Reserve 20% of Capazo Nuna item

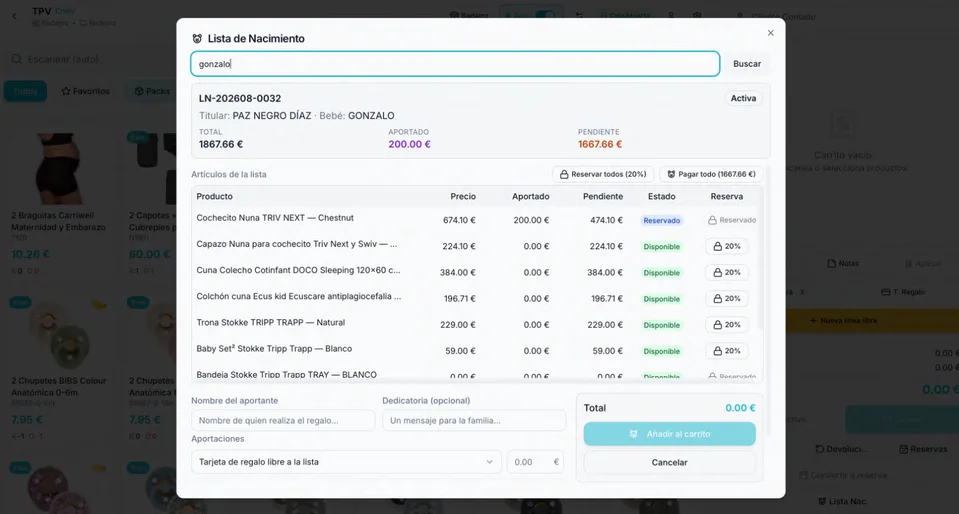pyautogui.click(x=727, y=247)
